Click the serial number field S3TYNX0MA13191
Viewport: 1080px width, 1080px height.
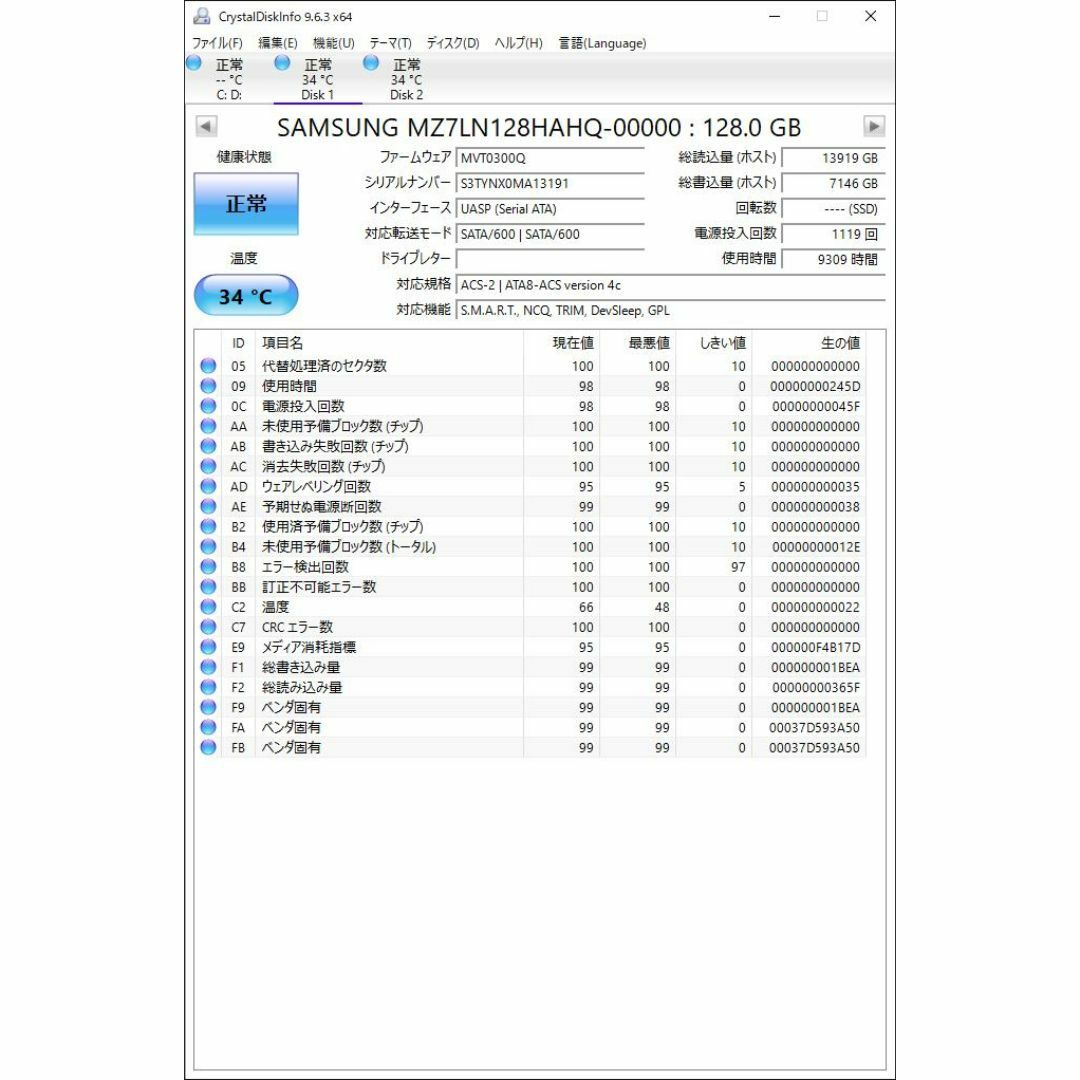coord(550,183)
